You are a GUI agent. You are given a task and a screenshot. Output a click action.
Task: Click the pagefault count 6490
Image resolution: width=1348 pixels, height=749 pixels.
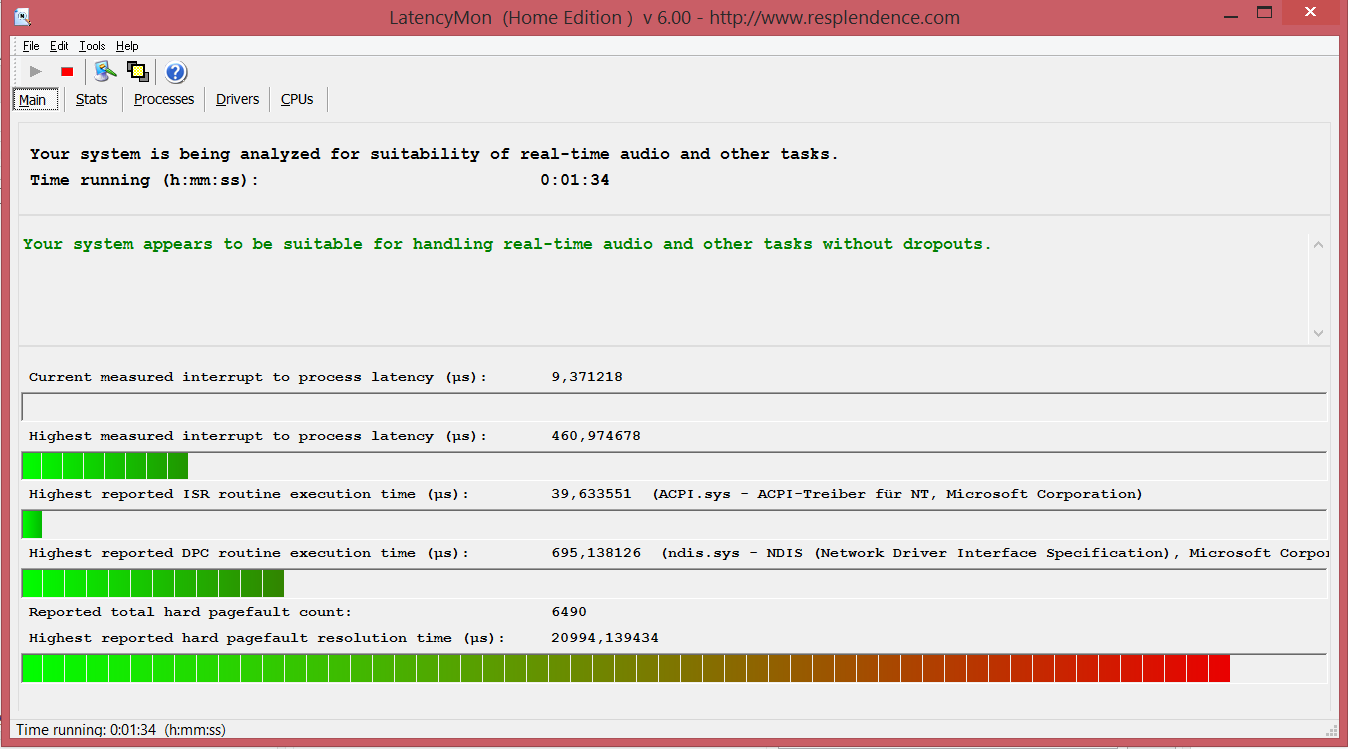tap(569, 612)
